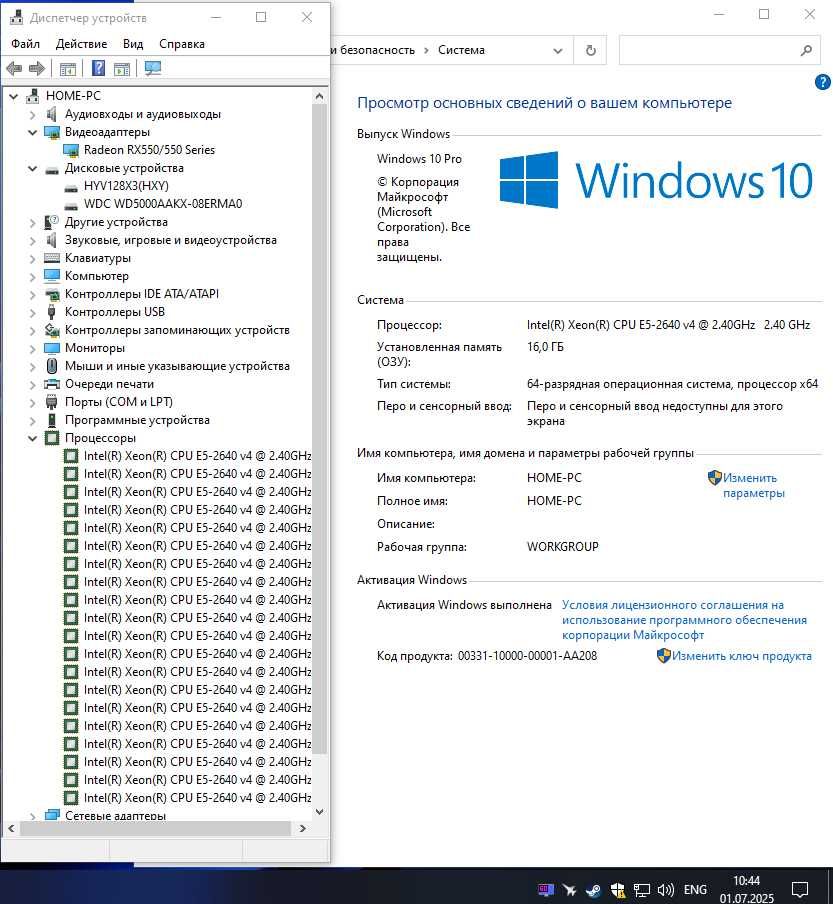833x904 pixels.
Task: Select Контроллеры IDE ATA/ATAPI node
Action: pyautogui.click(x=142, y=294)
